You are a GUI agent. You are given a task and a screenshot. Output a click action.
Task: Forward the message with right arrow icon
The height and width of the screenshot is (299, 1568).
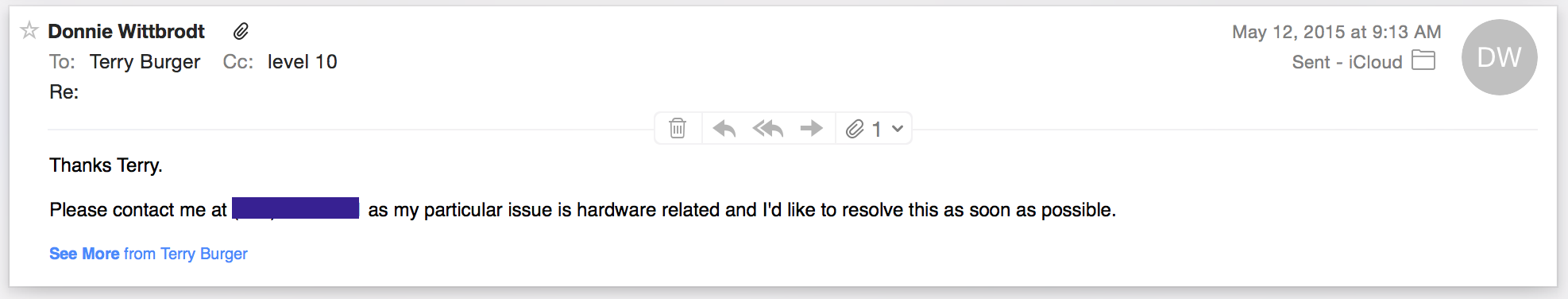coord(811,128)
